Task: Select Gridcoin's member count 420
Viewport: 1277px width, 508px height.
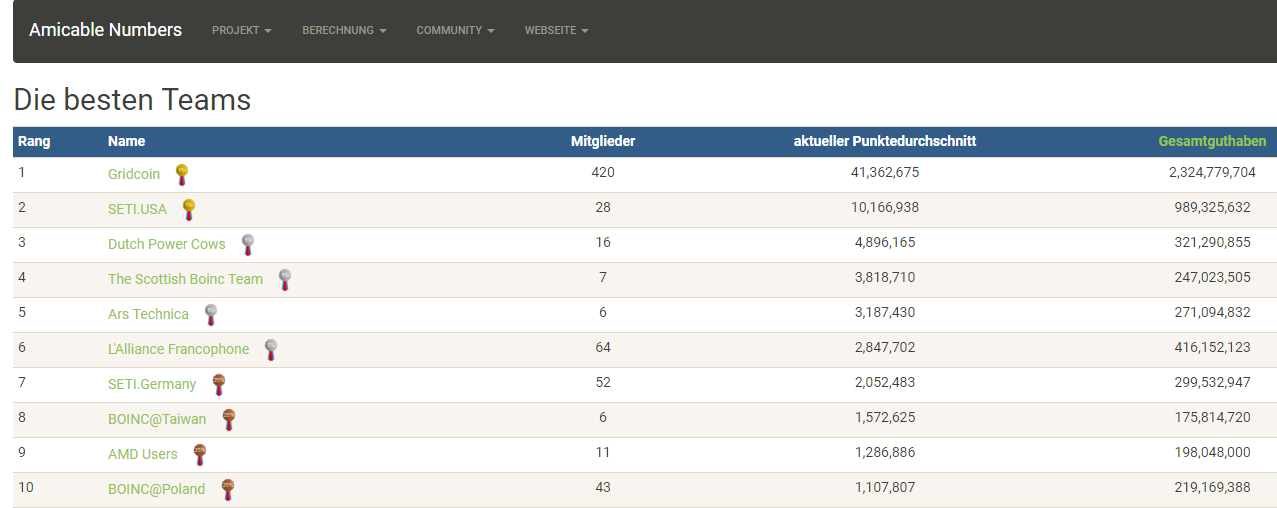Action: [603, 172]
